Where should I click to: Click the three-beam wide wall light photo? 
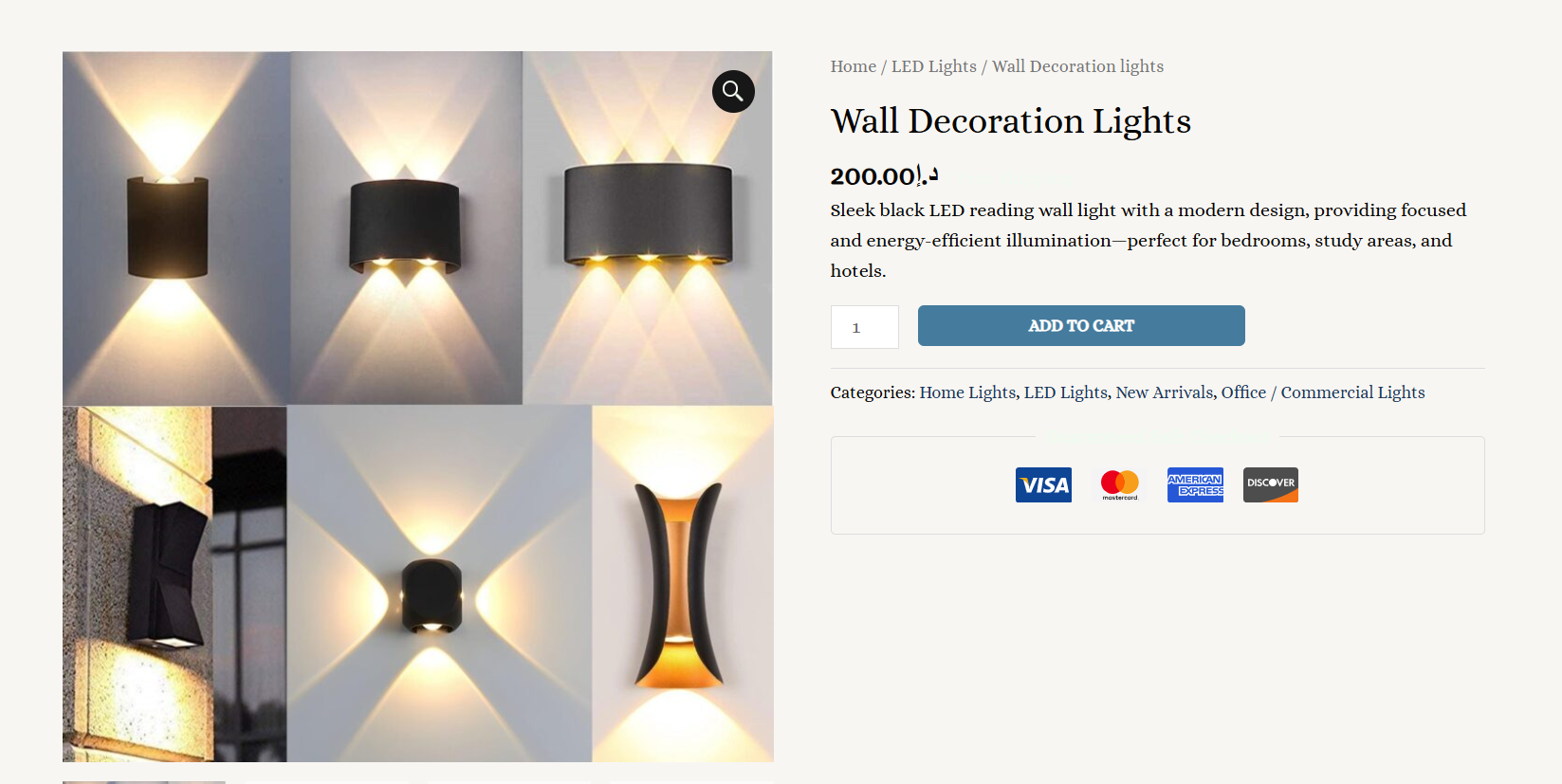pyautogui.click(x=647, y=228)
